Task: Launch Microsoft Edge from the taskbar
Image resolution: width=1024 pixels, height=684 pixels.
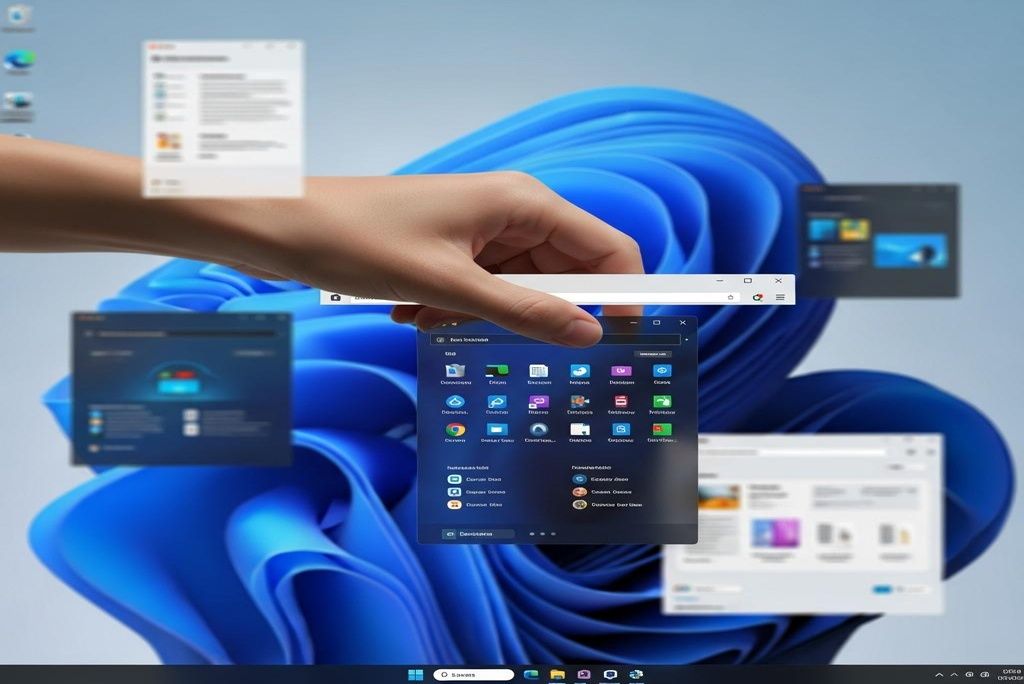Action: point(531,675)
